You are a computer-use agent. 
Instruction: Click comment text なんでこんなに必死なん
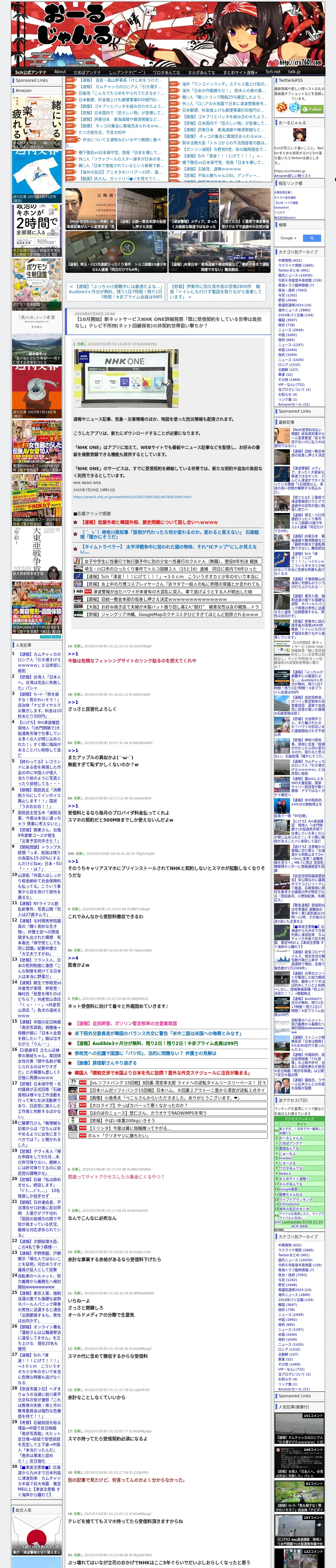92,1218
